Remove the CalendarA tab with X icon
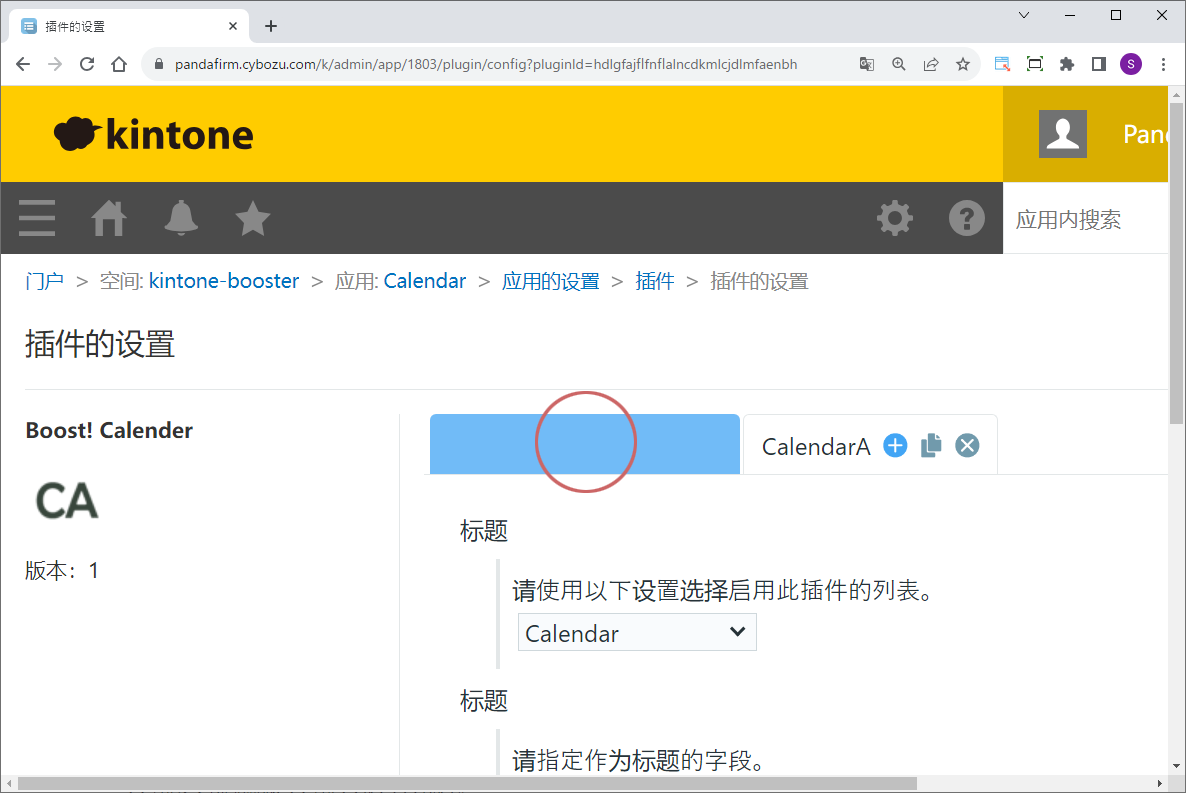 [x=966, y=446]
